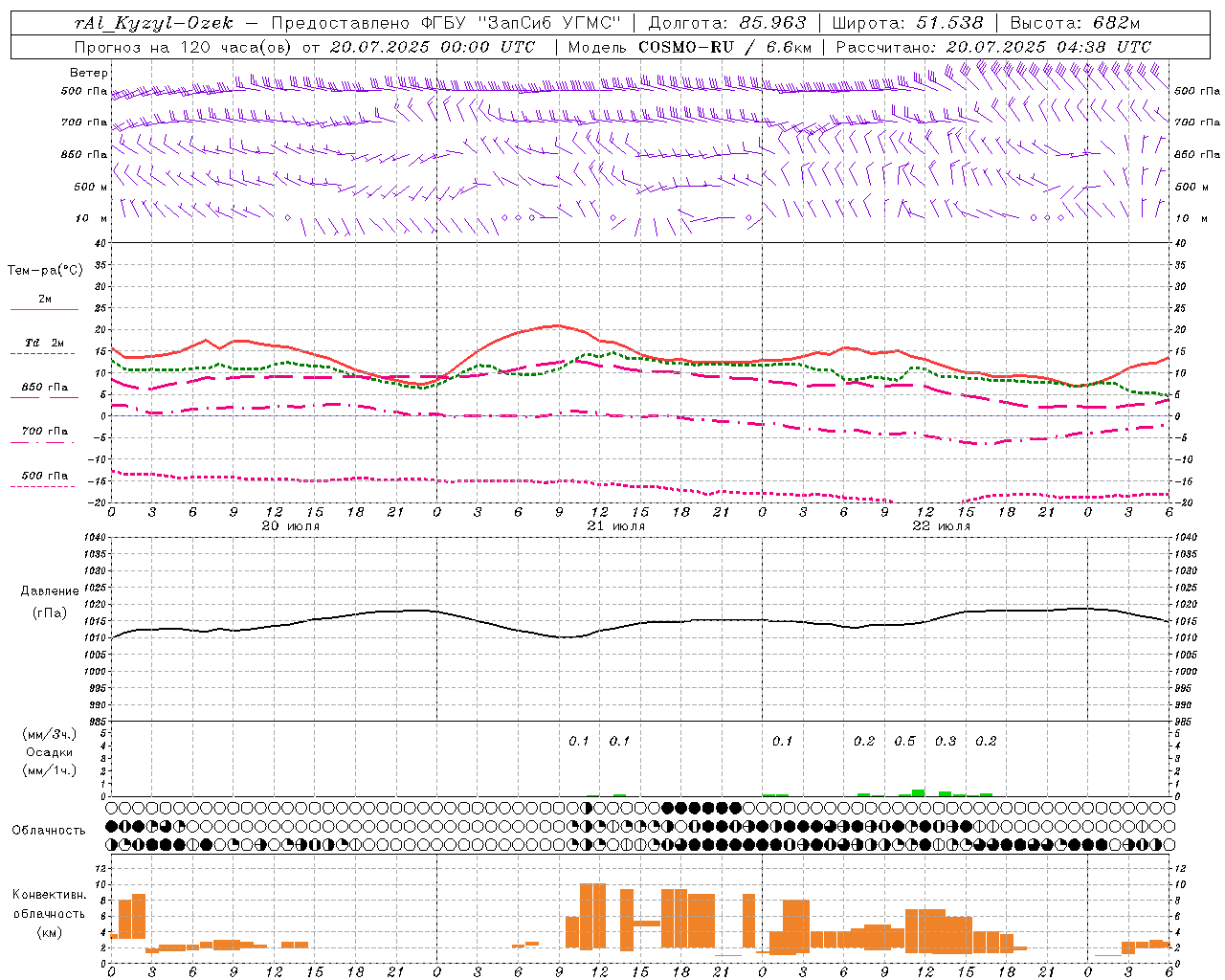The width and height of the screenshot is (1225, 980).
Task: Select the 0.5 precipitation amount value
Action: point(904,742)
